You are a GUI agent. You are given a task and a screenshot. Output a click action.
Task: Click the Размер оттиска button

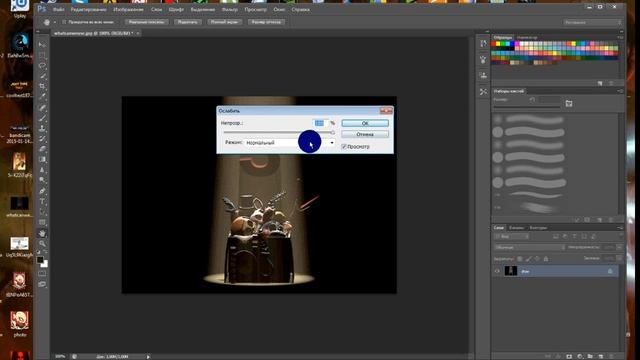click(x=266, y=22)
